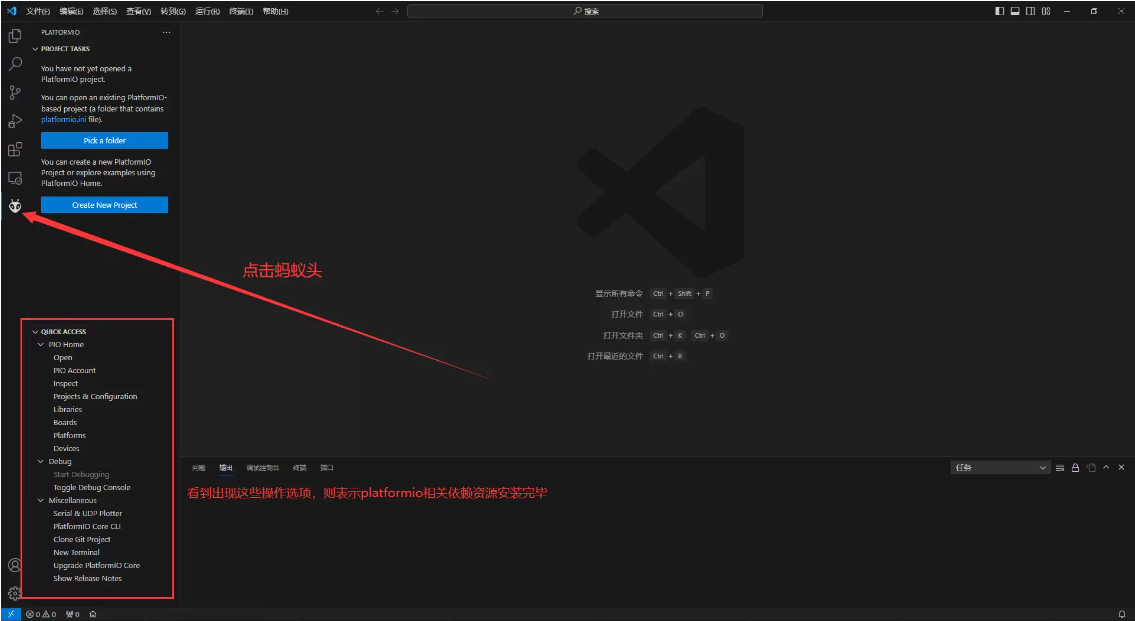This screenshot has height=621, width=1135.
Task: Collapse the QUICK ACCESS section
Action: [35, 331]
